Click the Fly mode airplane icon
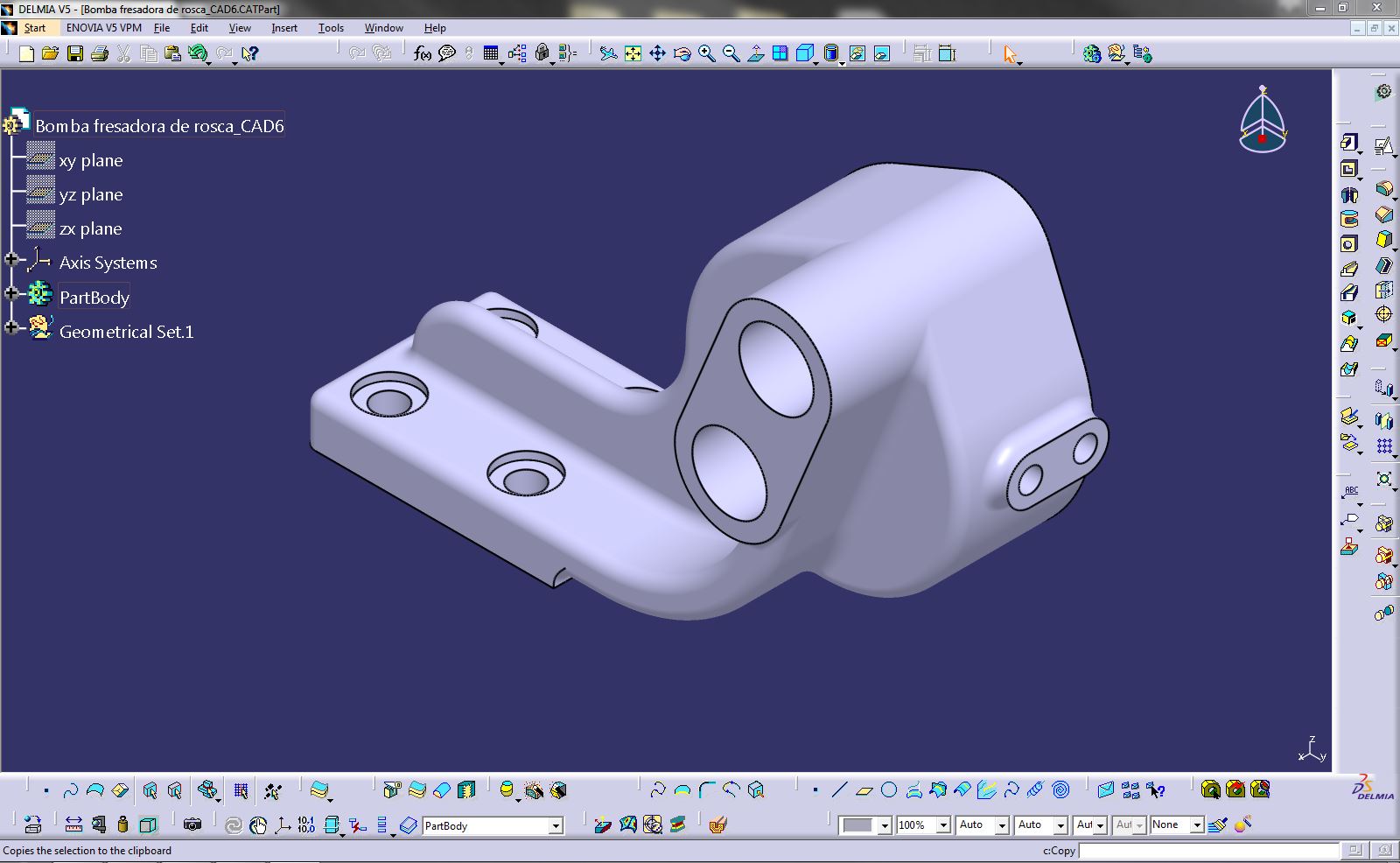1400x863 pixels. 608,54
